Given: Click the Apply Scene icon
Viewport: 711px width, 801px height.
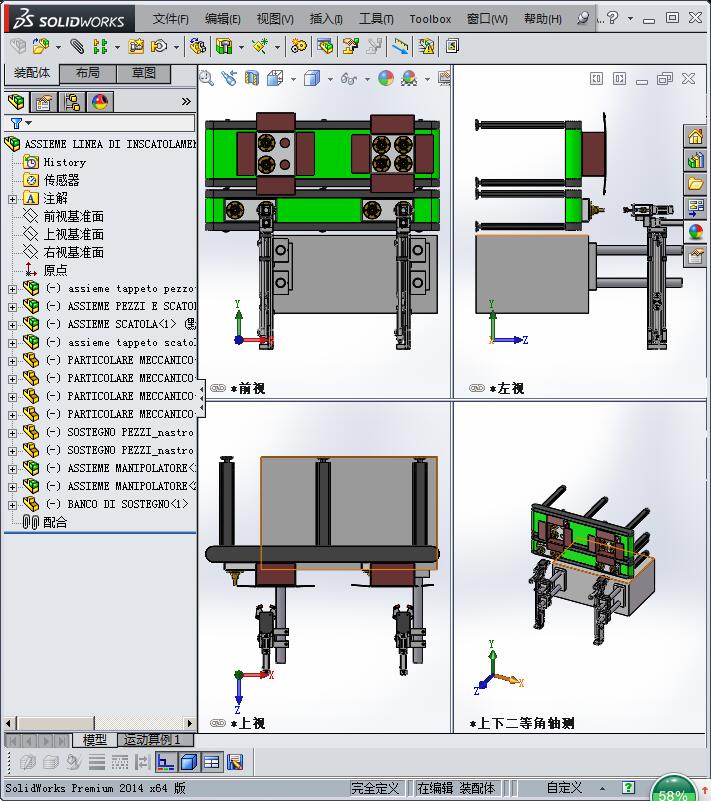Looking at the screenshot, I should [x=409, y=78].
